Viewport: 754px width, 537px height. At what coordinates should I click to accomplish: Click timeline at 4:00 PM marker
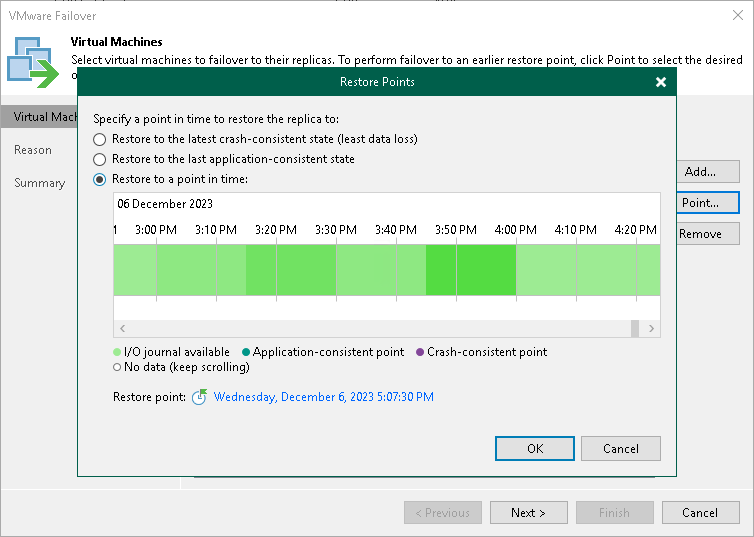[516, 230]
